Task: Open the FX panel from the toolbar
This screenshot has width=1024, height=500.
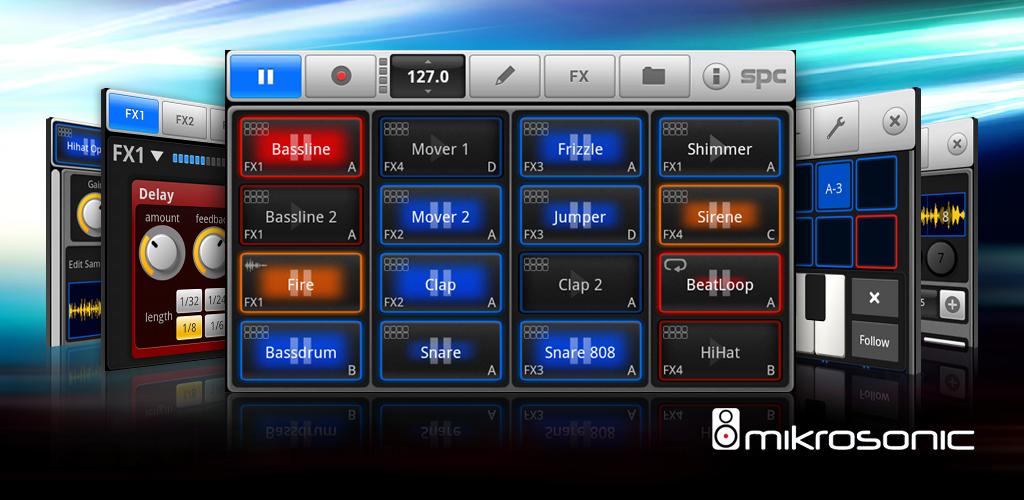Action: click(579, 76)
